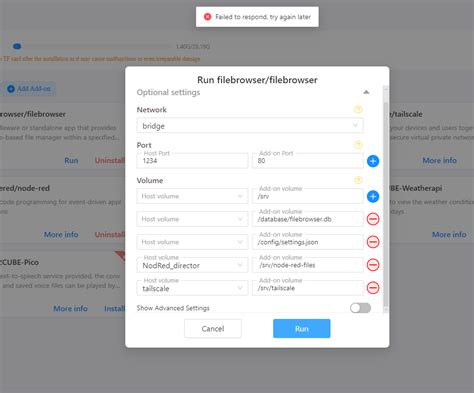Click the error icon in failed notification
This screenshot has height=393, width=474.
pyautogui.click(x=207, y=17)
